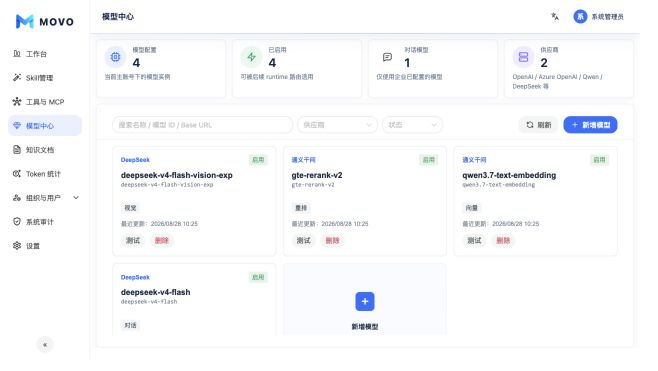Click the 工具与 MCP sidebar icon
Screen dimensions: 658x371
(x=17, y=102)
